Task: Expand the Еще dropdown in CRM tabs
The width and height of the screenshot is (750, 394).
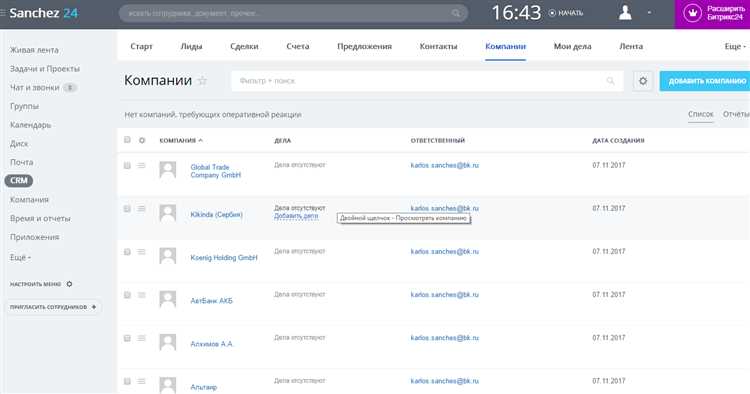Action: coord(735,46)
